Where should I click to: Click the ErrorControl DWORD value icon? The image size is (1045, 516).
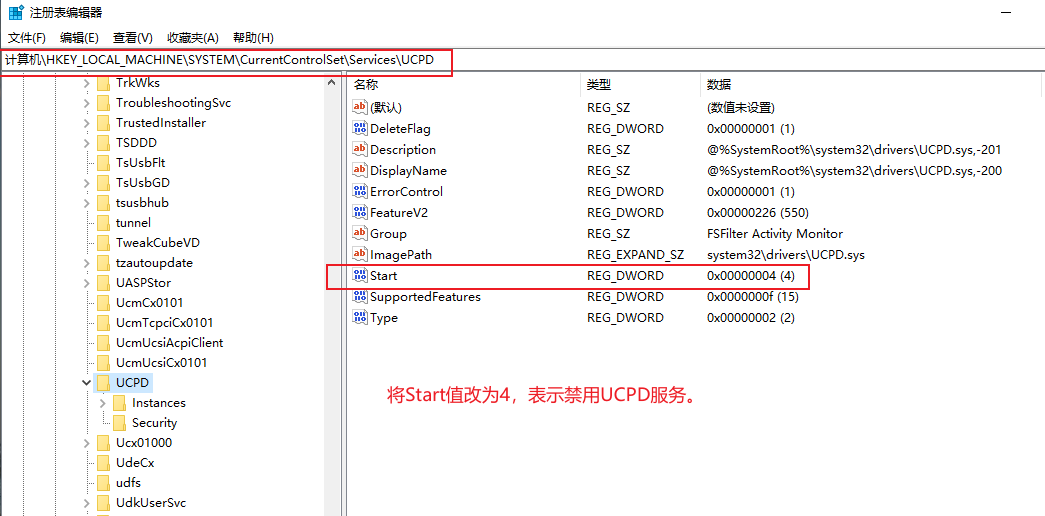point(360,191)
